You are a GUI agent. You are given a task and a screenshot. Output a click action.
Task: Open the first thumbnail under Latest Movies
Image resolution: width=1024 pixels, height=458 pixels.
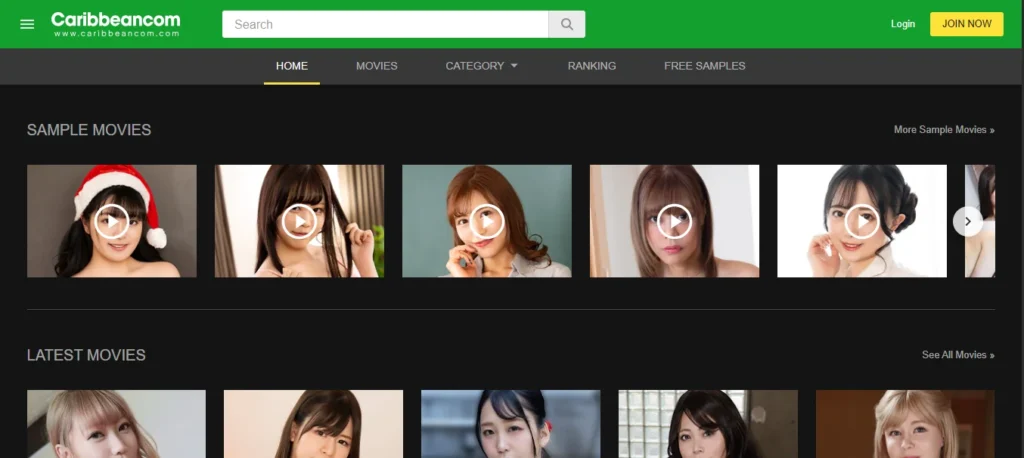click(x=116, y=424)
